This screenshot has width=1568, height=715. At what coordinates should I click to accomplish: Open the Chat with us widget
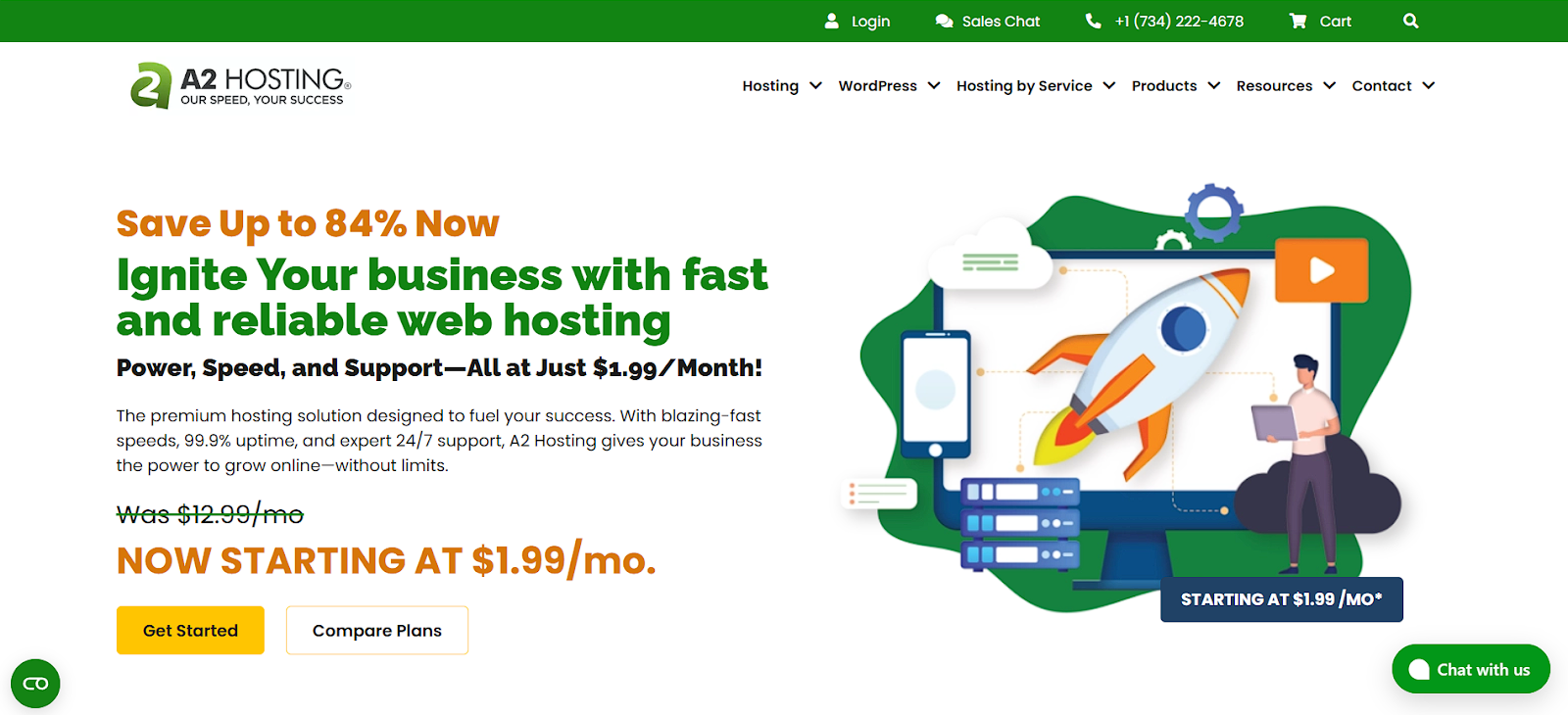pos(1471,669)
